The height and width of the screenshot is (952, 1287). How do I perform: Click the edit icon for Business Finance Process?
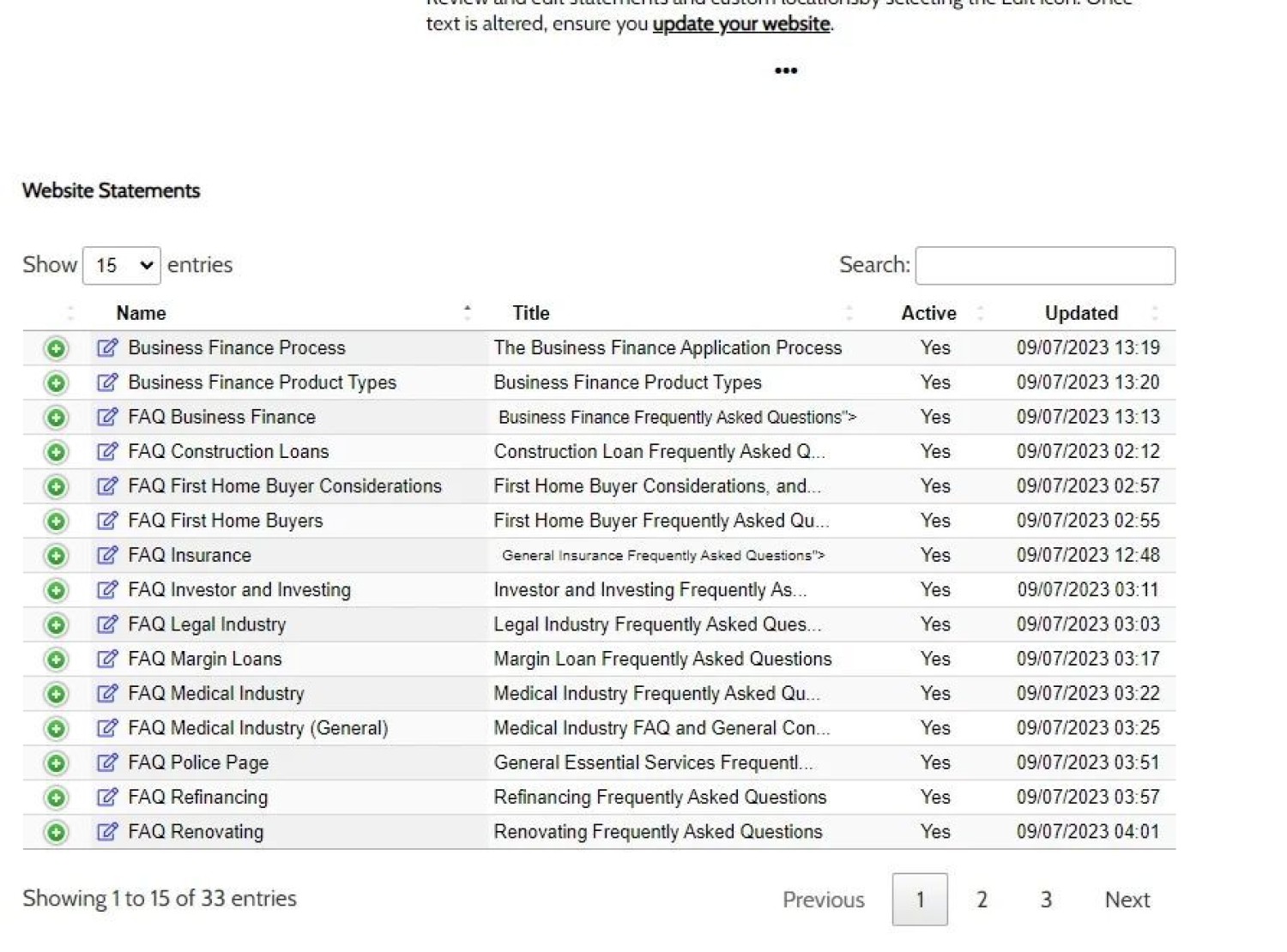107,347
